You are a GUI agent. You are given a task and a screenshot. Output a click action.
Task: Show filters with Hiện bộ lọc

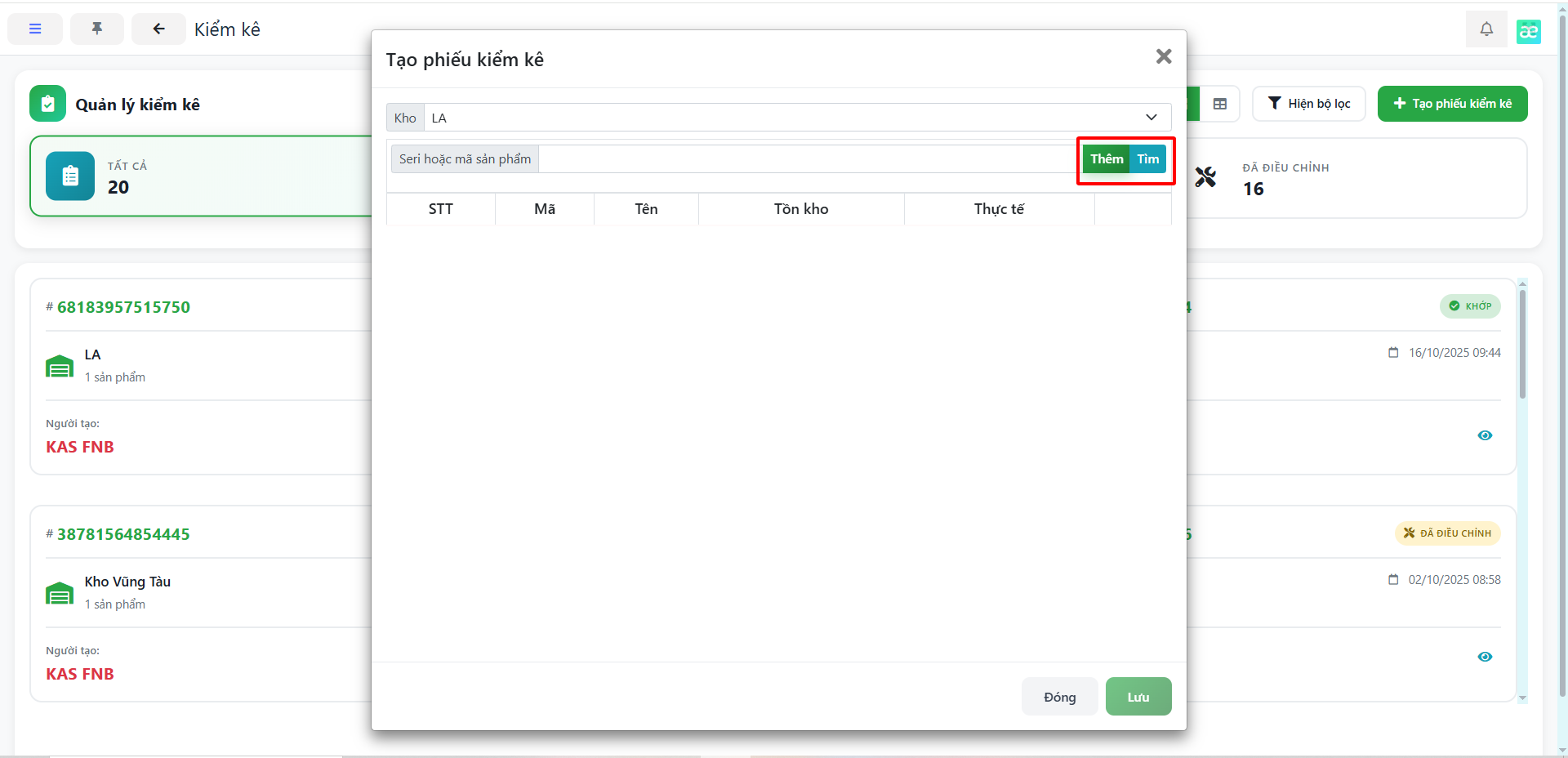[1308, 104]
